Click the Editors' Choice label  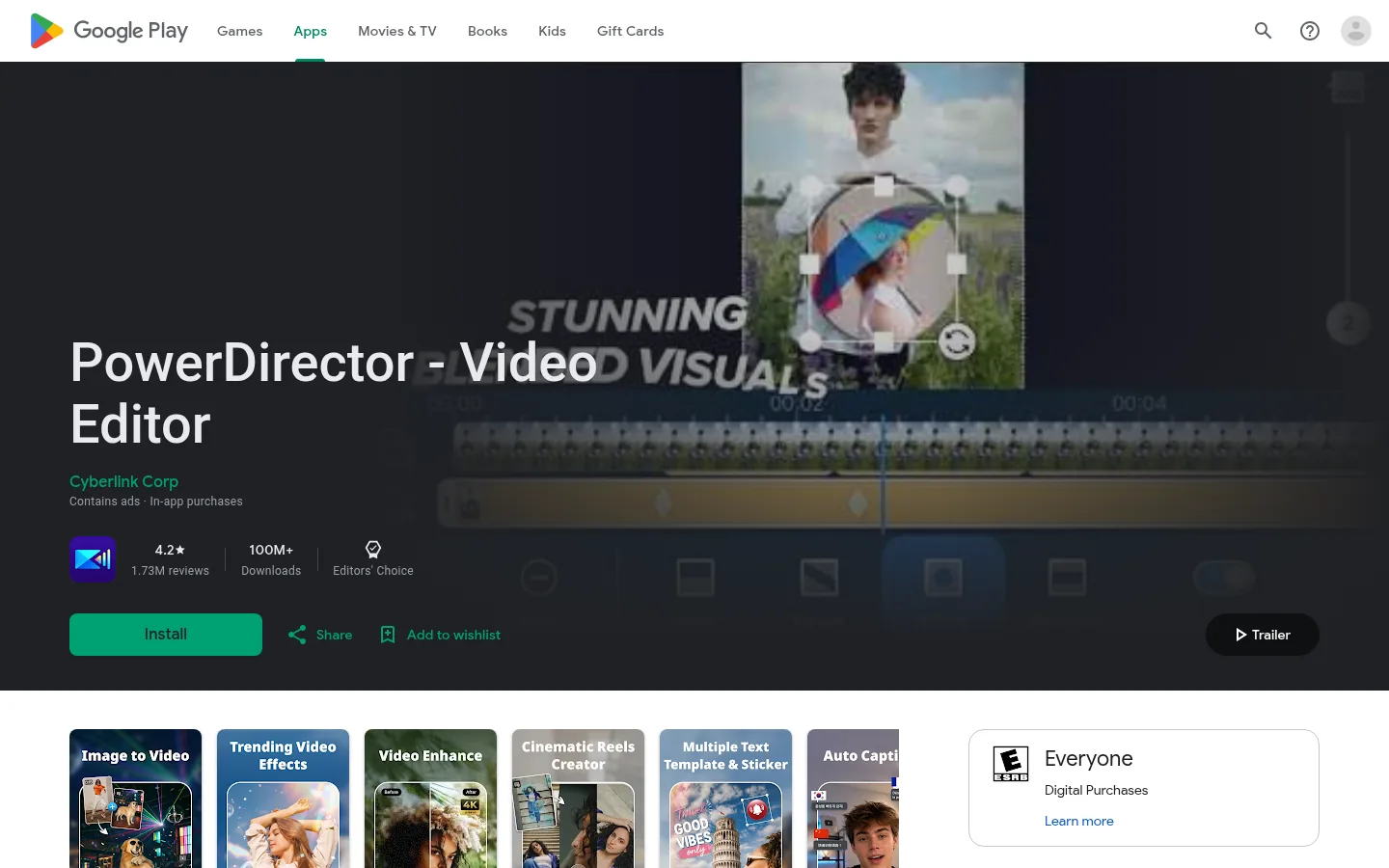(373, 571)
